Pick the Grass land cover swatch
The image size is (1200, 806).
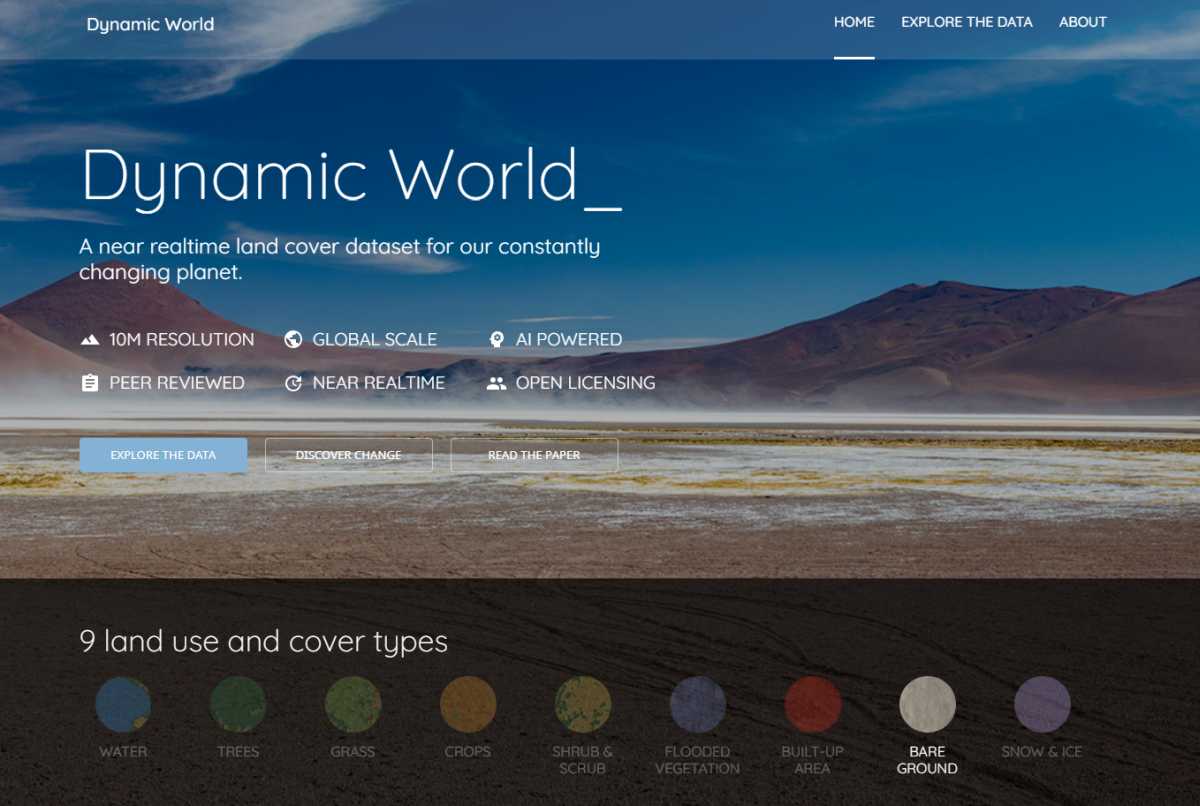(353, 704)
